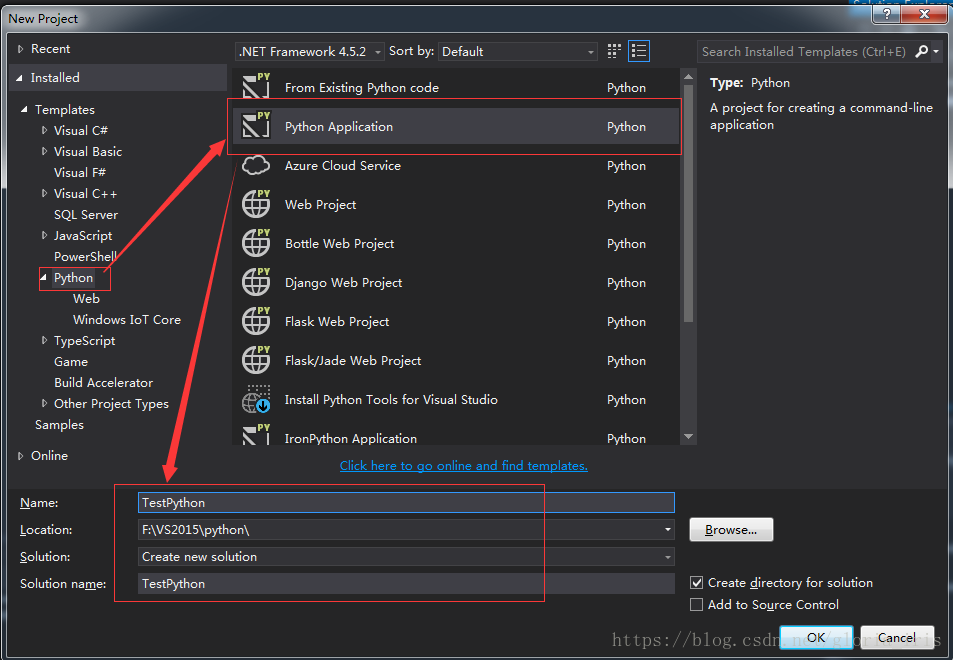Click the Name field containing TestPython
The width and height of the screenshot is (953, 660).
click(x=406, y=503)
